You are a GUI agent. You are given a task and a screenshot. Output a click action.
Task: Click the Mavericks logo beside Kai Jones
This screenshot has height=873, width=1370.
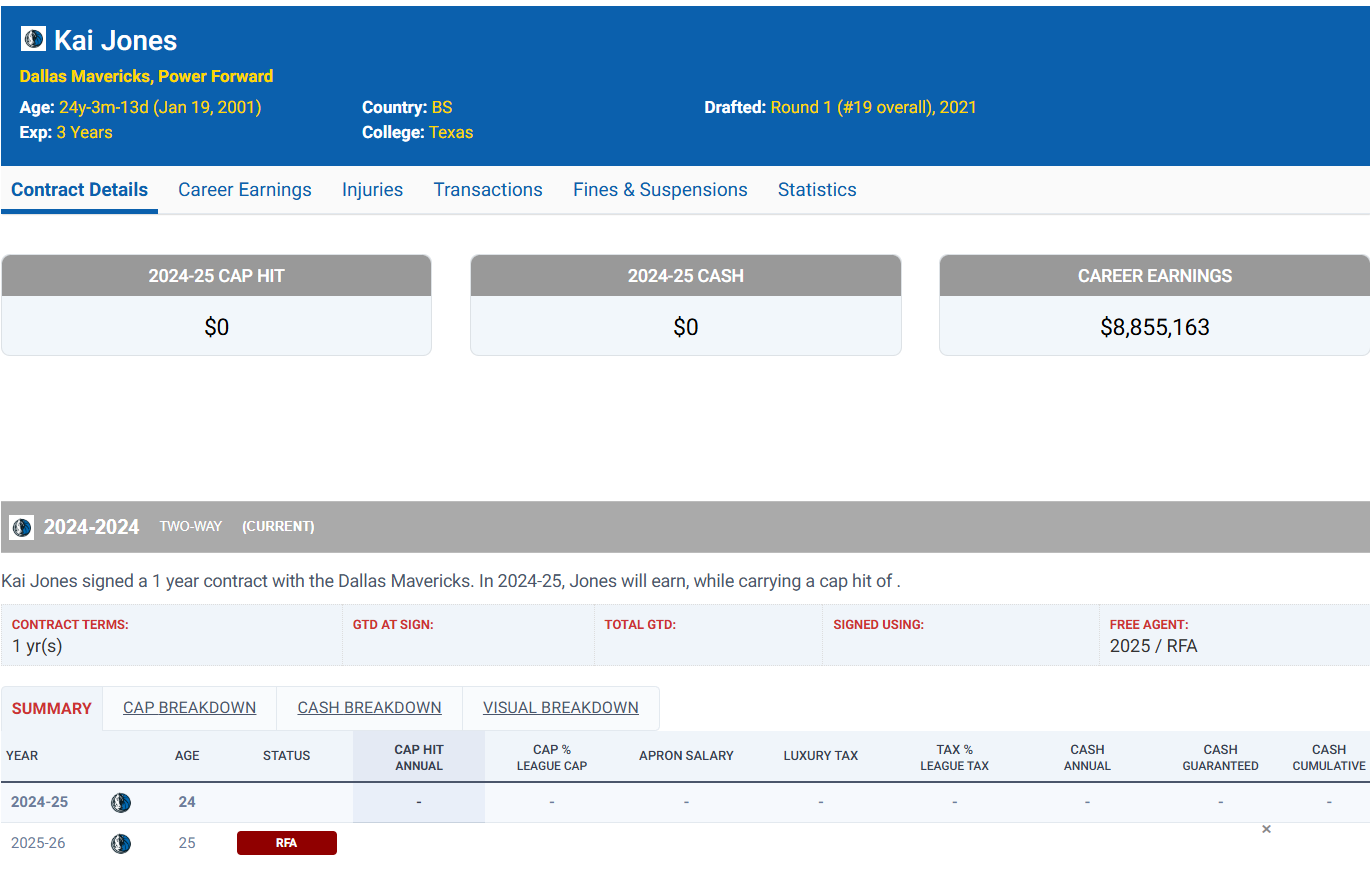click(x=33, y=39)
